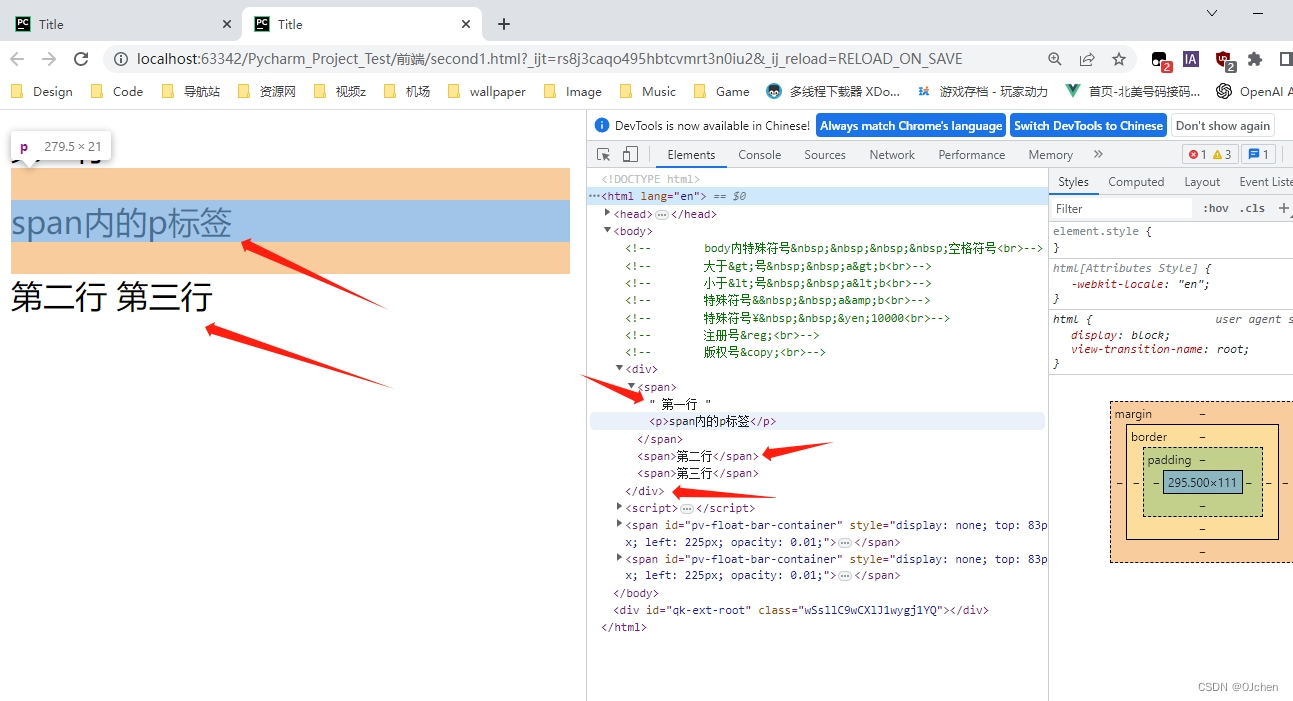Show more DevTools tabs chevron
This screenshot has height=701, width=1293.
(x=1098, y=154)
